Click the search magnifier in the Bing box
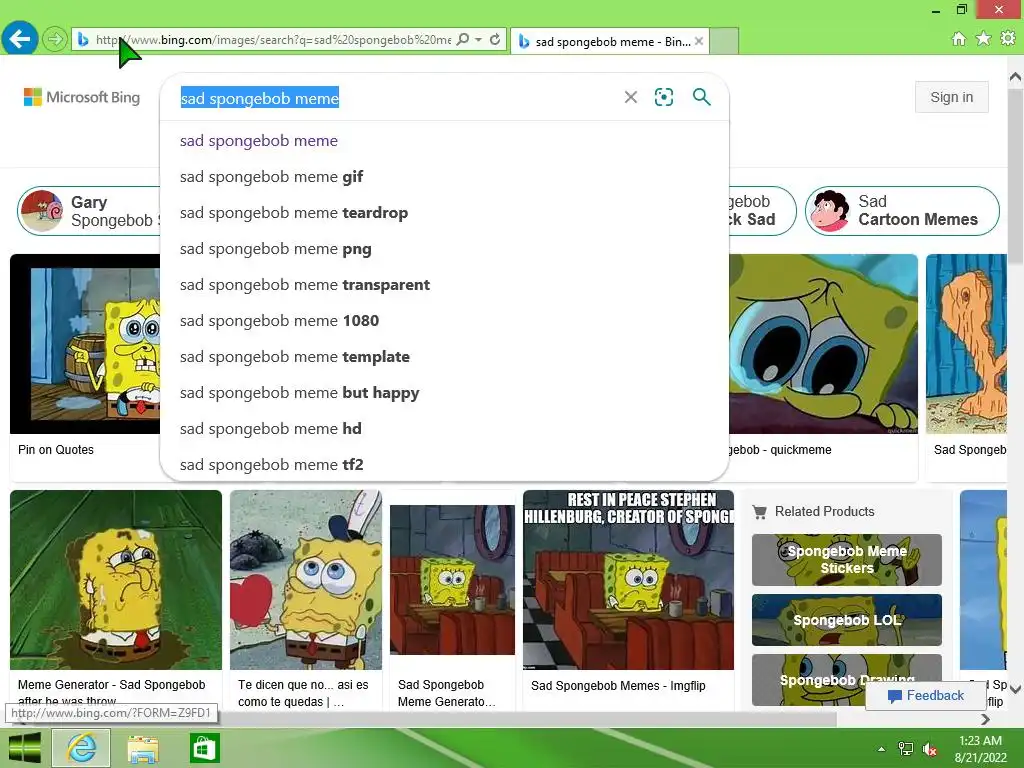Viewport: 1024px width, 768px height. pyautogui.click(x=701, y=97)
